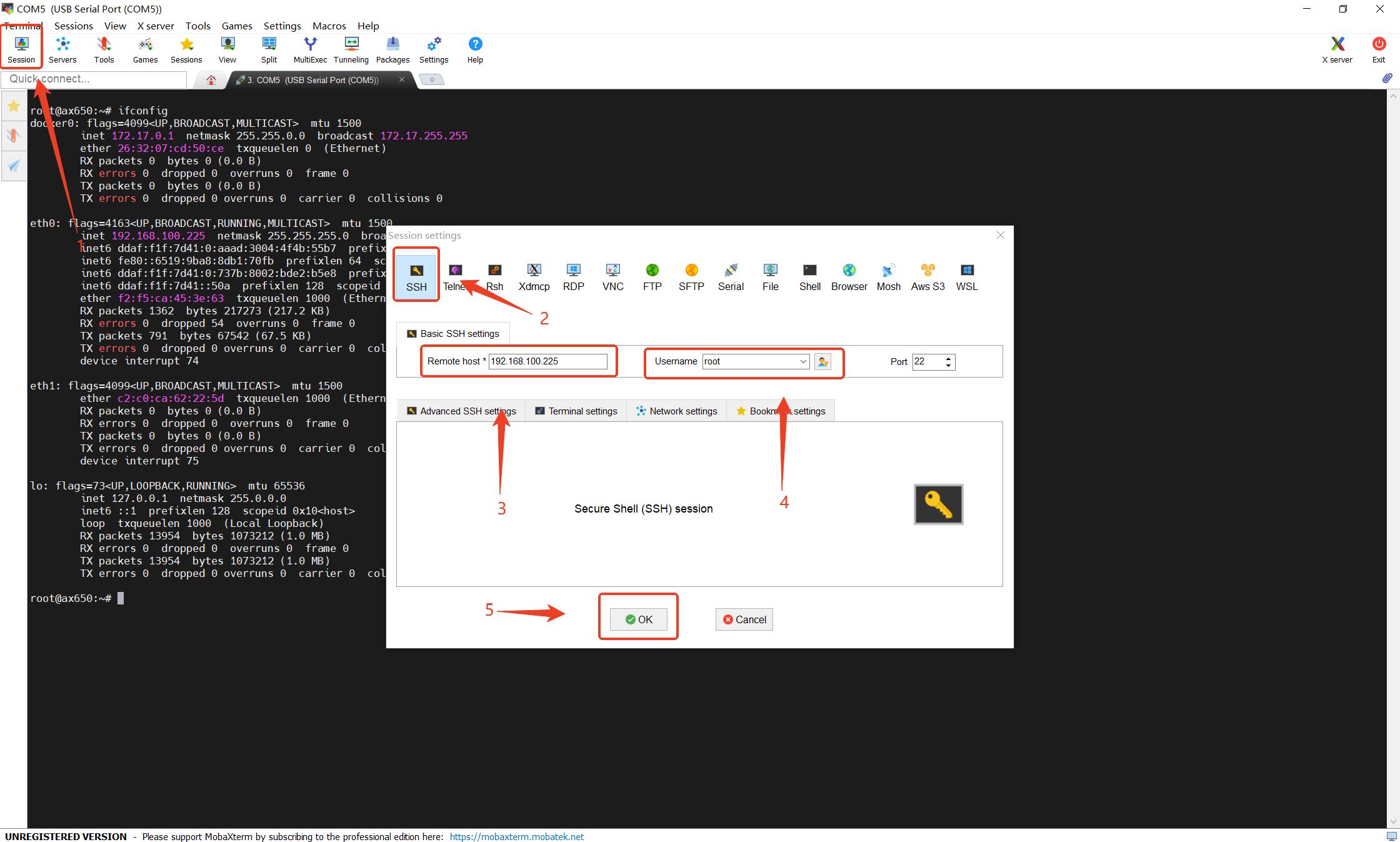
Task: Select the RDP session type
Action: coord(573,277)
